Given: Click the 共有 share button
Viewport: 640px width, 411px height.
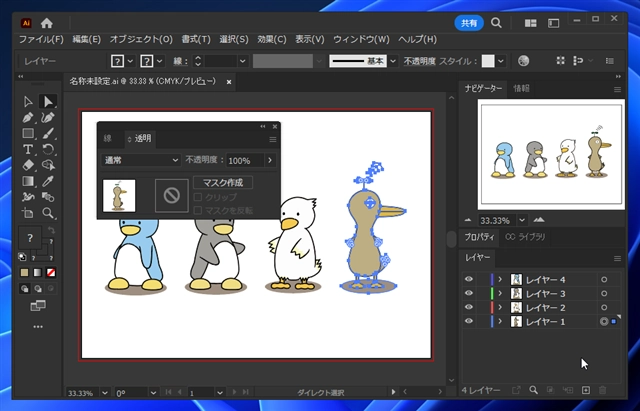Looking at the screenshot, I should point(469,23).
